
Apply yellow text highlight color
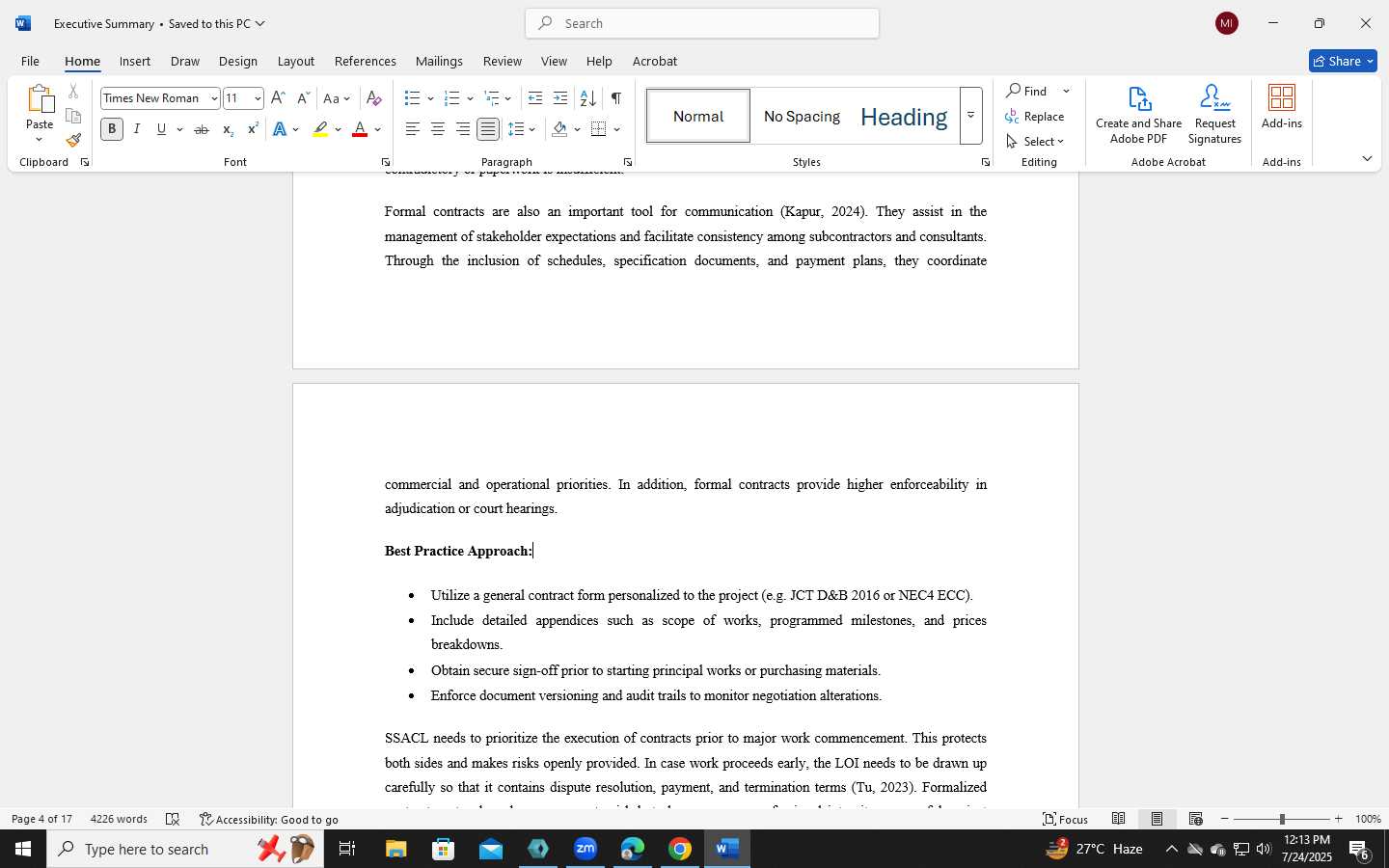(320, 129)
